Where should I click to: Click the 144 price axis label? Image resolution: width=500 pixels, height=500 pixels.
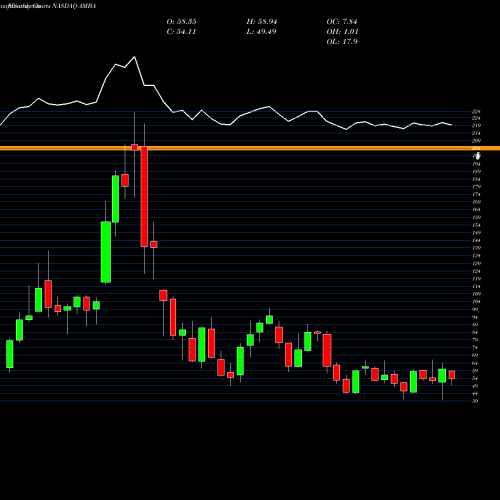pos(476,240)
